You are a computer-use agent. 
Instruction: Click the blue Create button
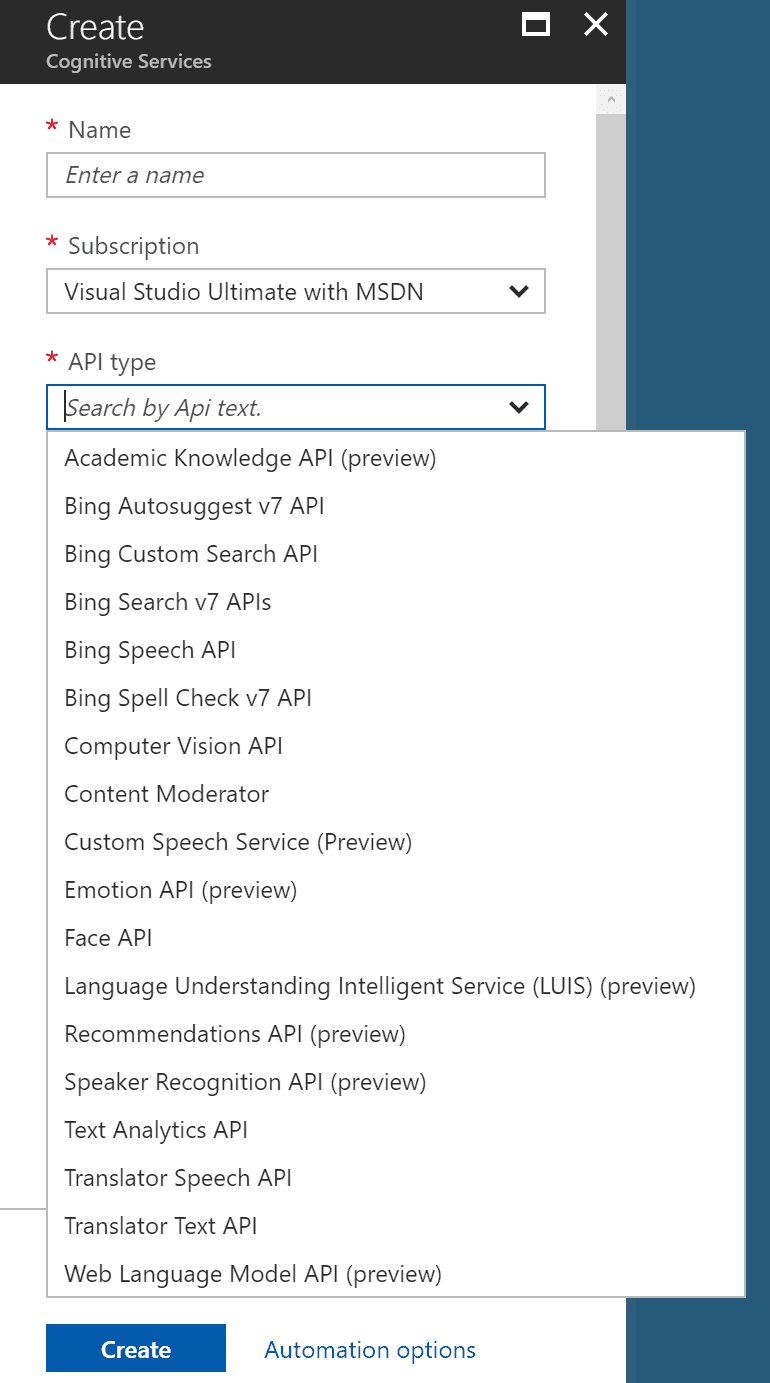[136, 1349]
